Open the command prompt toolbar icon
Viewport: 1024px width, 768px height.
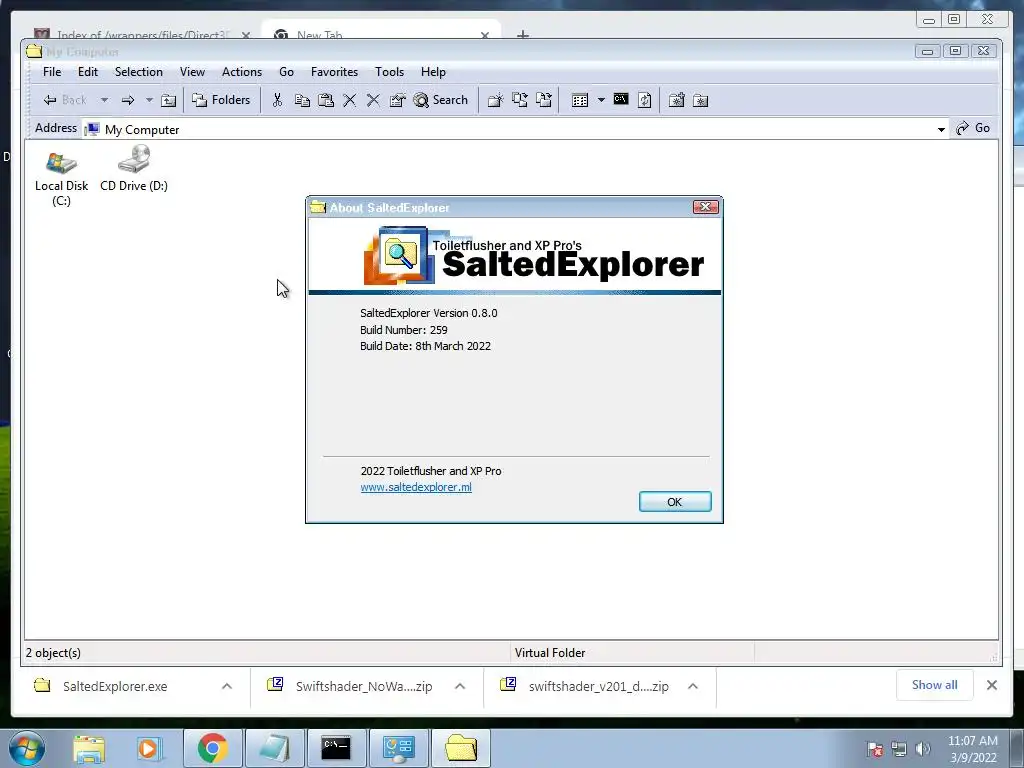click(620, 100)
